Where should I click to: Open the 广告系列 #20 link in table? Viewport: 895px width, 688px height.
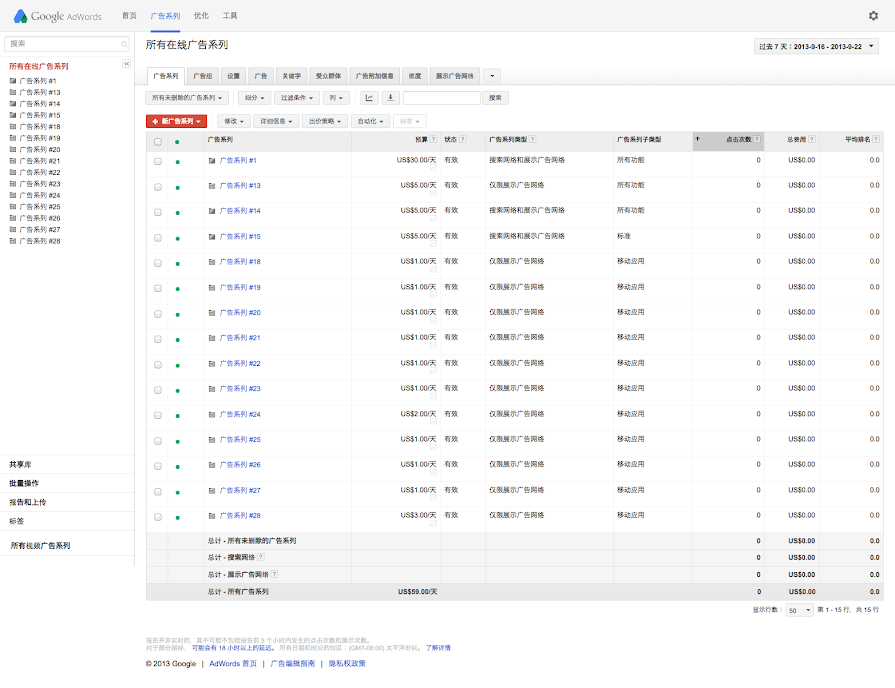click(x=240, y=313)
